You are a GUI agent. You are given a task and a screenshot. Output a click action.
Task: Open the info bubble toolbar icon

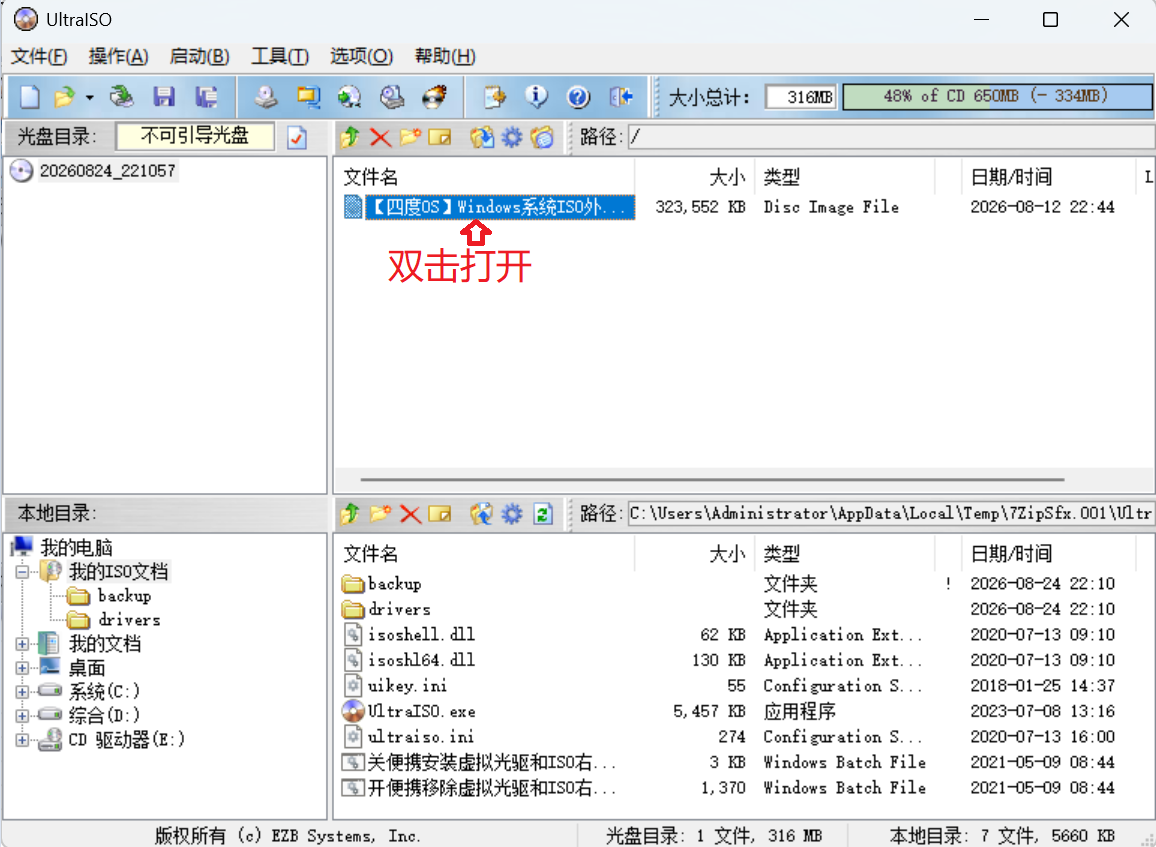(x=536, y=97)
